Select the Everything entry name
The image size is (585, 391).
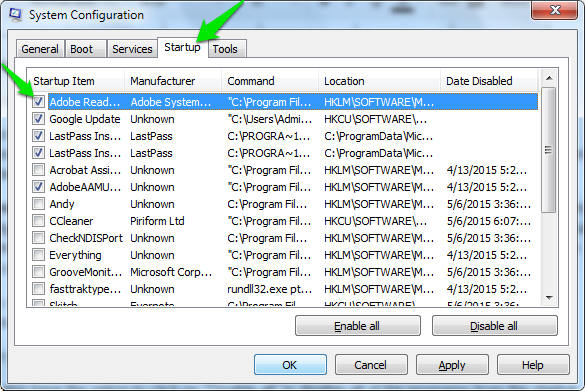(75, 255)
